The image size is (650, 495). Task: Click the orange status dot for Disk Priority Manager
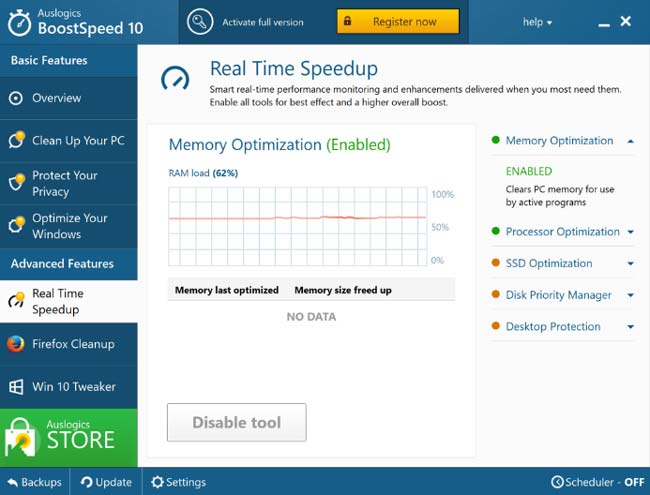pyautogui.click(x=495, y=294)
